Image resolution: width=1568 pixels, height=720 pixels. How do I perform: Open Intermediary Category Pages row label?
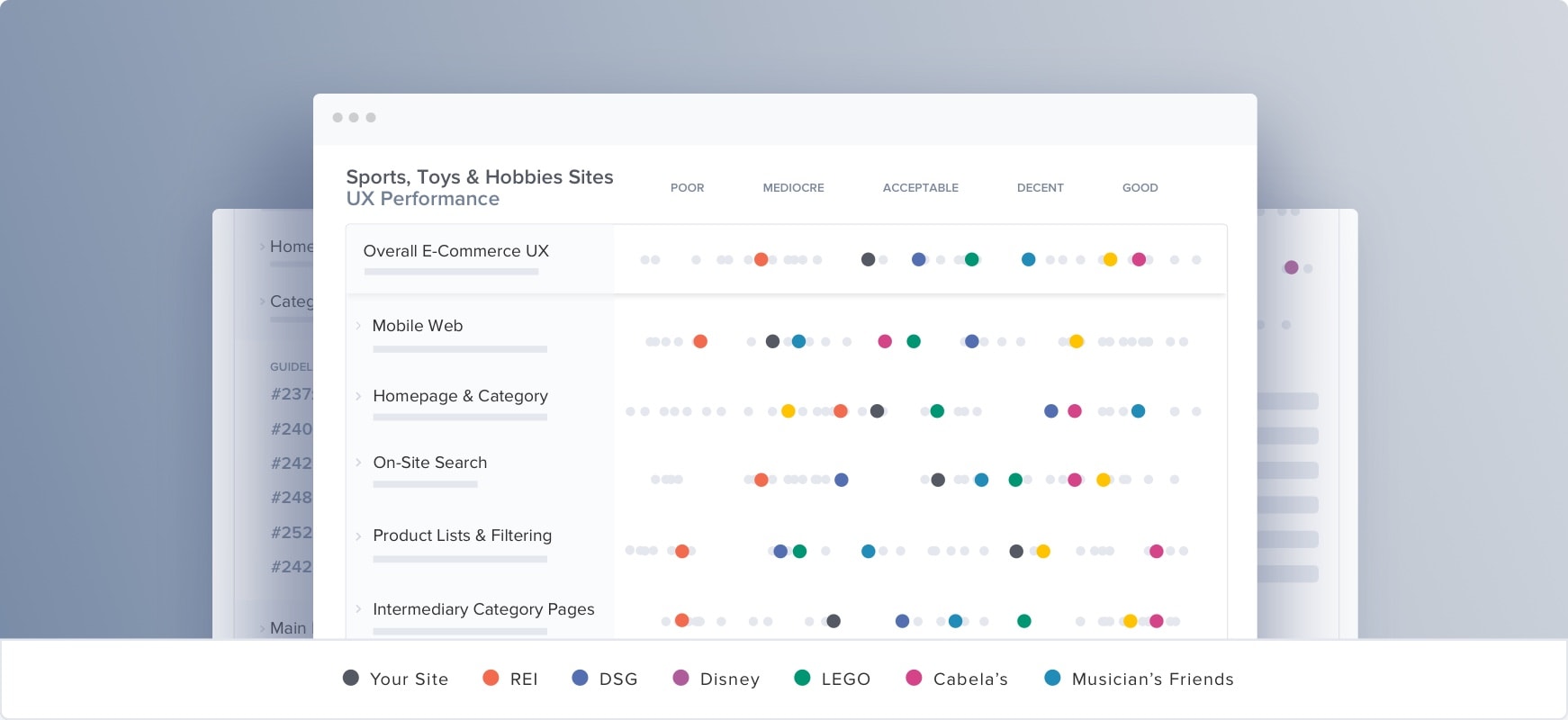tap(483, 609)
